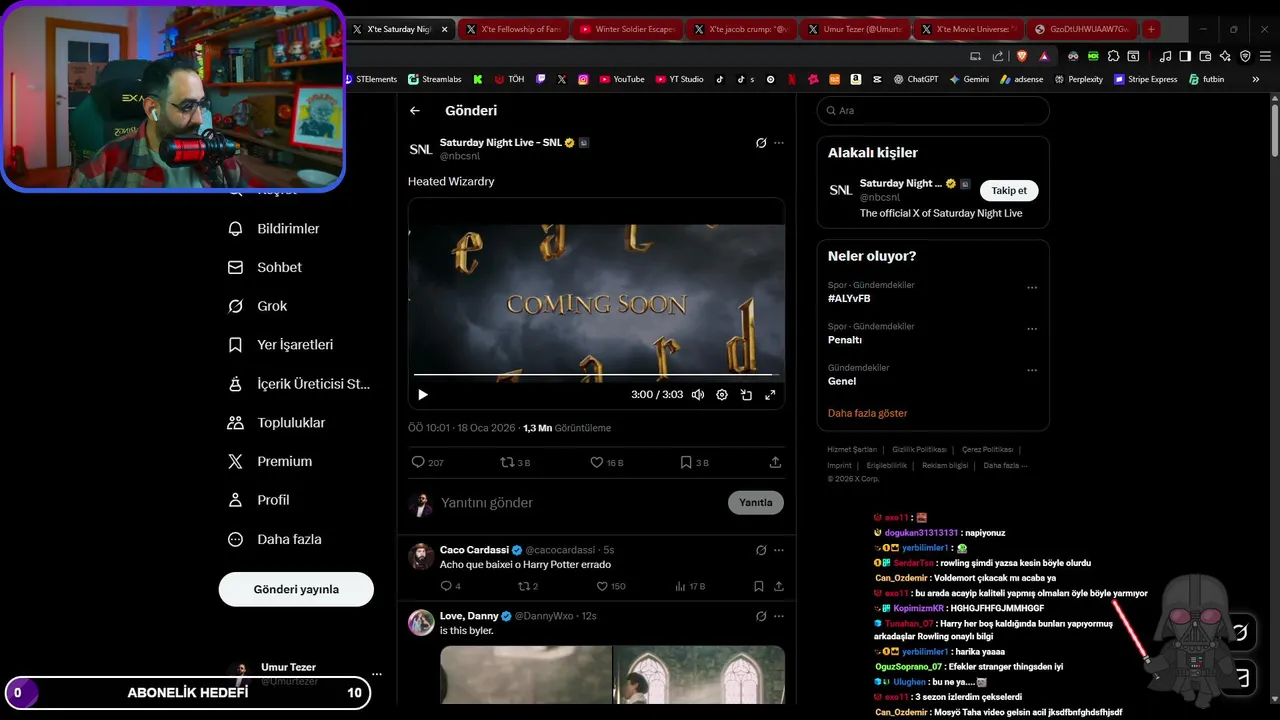Screen dimensions: 1280x720
Task: Open Topluluklar in the sidebar
Action: pyautogui.click(x=277, y=423)
